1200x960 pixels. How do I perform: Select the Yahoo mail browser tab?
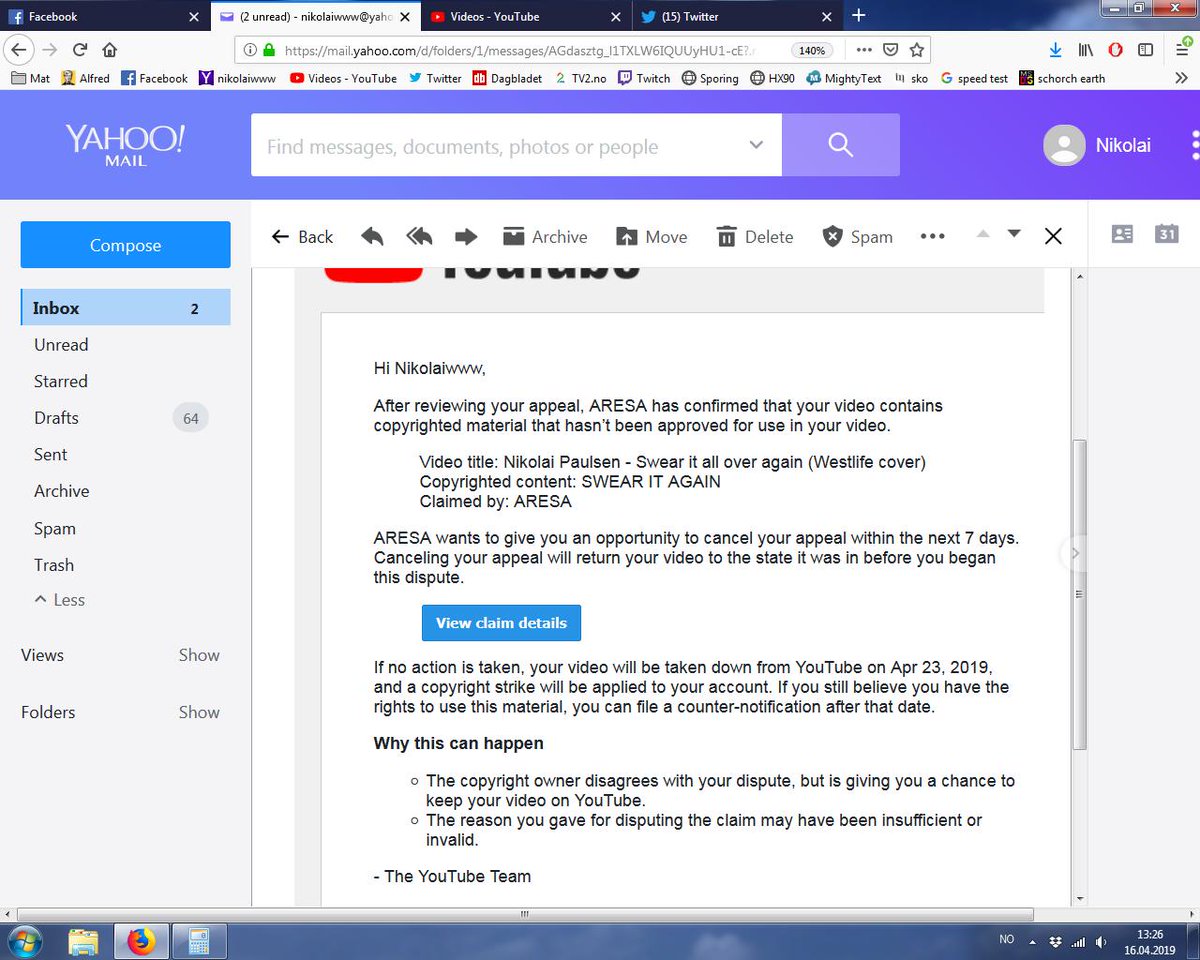click(x=315, y=16)
